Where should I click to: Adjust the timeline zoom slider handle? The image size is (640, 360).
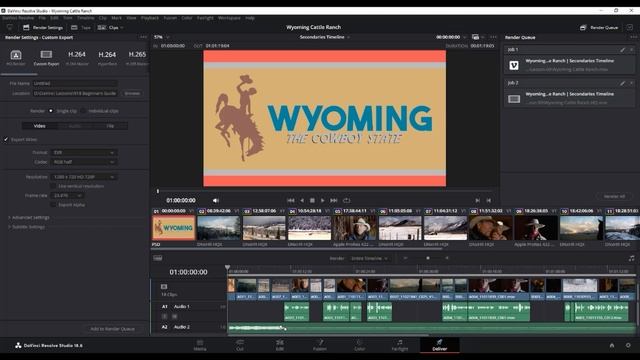tap(428, 258)
